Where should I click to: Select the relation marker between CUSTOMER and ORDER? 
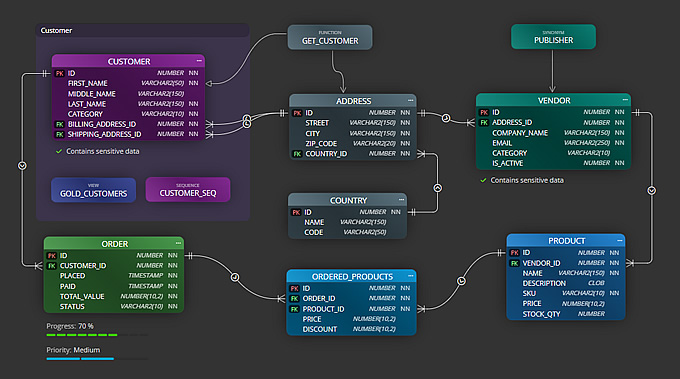(x=22, y=166)
